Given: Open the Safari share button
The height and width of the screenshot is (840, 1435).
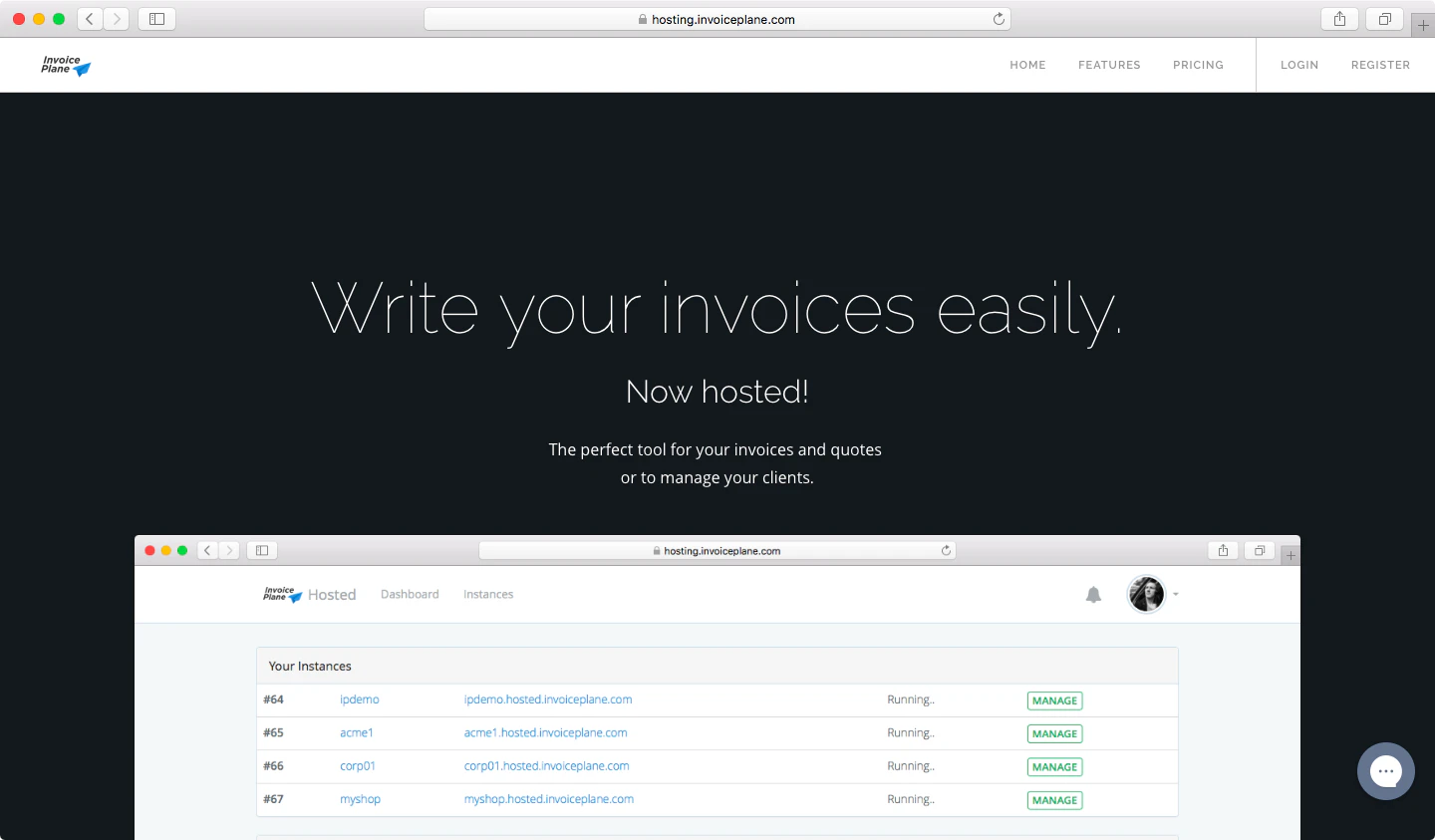Looking at the screenshot, I should point(1339,19).
